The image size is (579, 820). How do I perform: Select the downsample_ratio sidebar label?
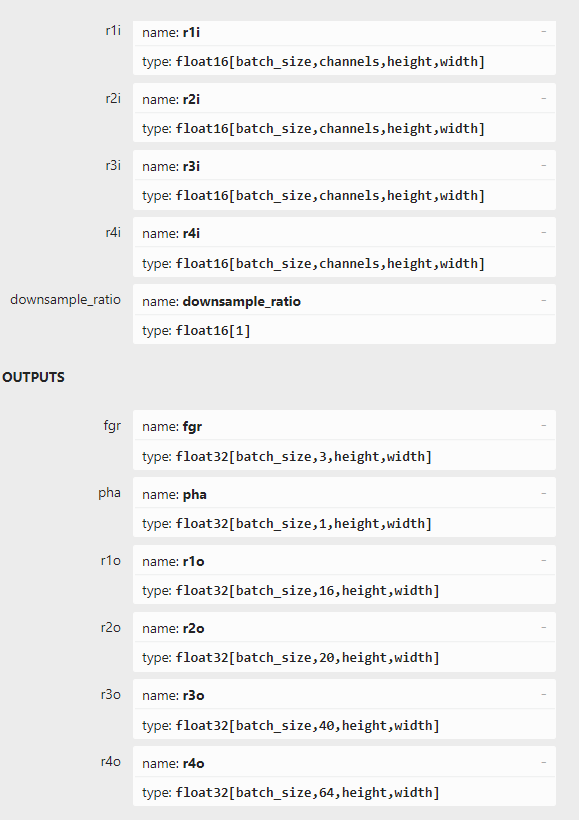point(64,300)
